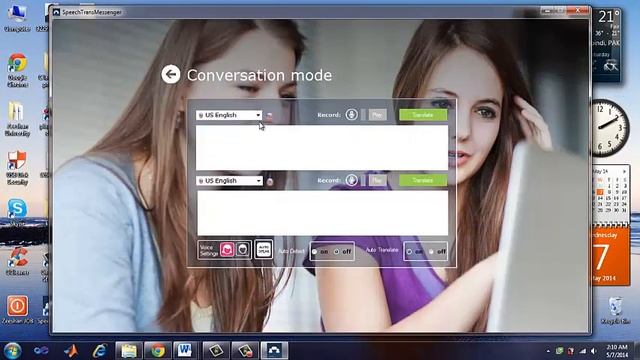The width and height of the screenshot is (640, 360).
Task: Select the dark male voice icon
Action: tap(243, 249)
